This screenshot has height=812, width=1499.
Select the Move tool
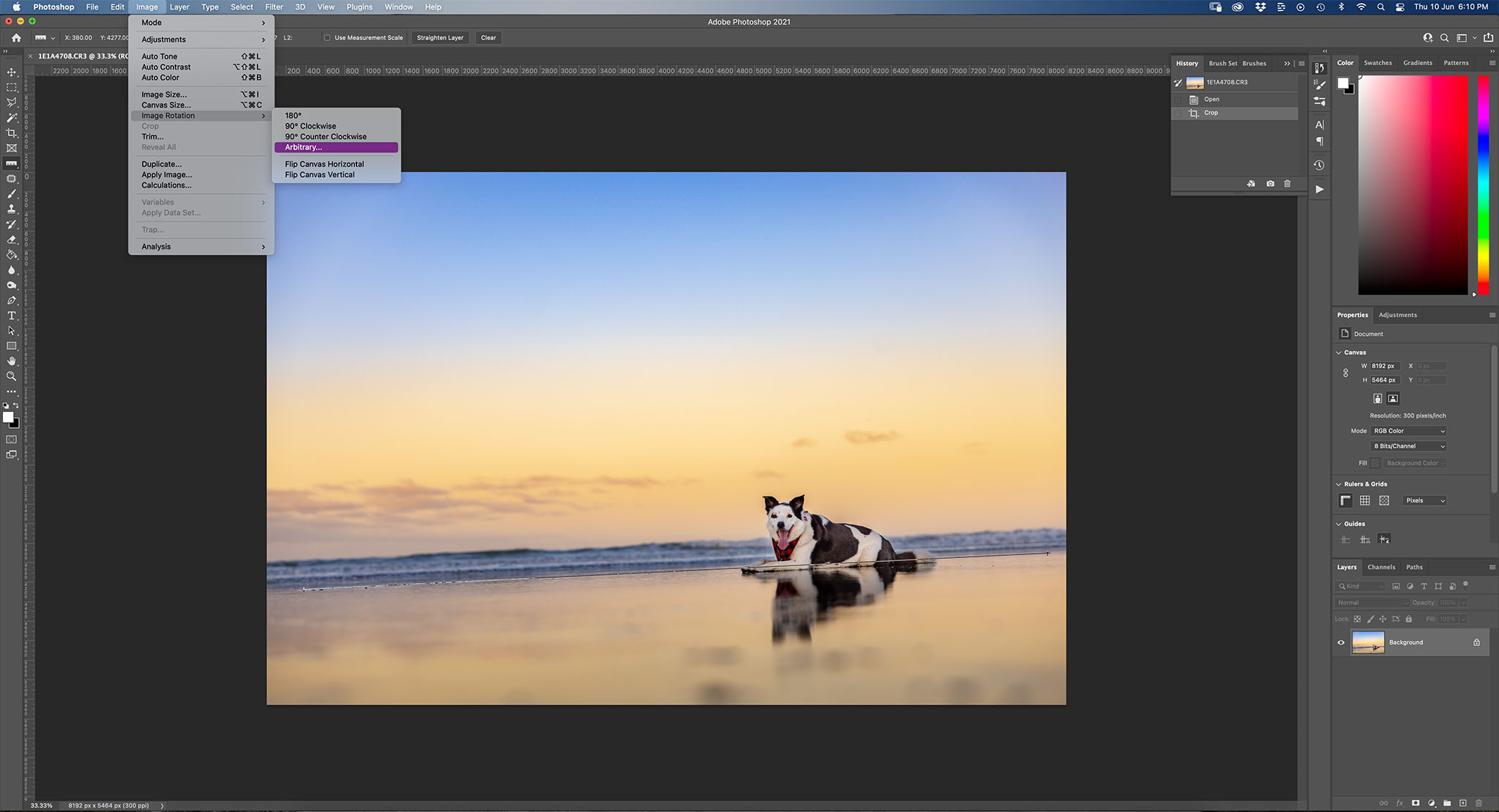pos(11,72)
